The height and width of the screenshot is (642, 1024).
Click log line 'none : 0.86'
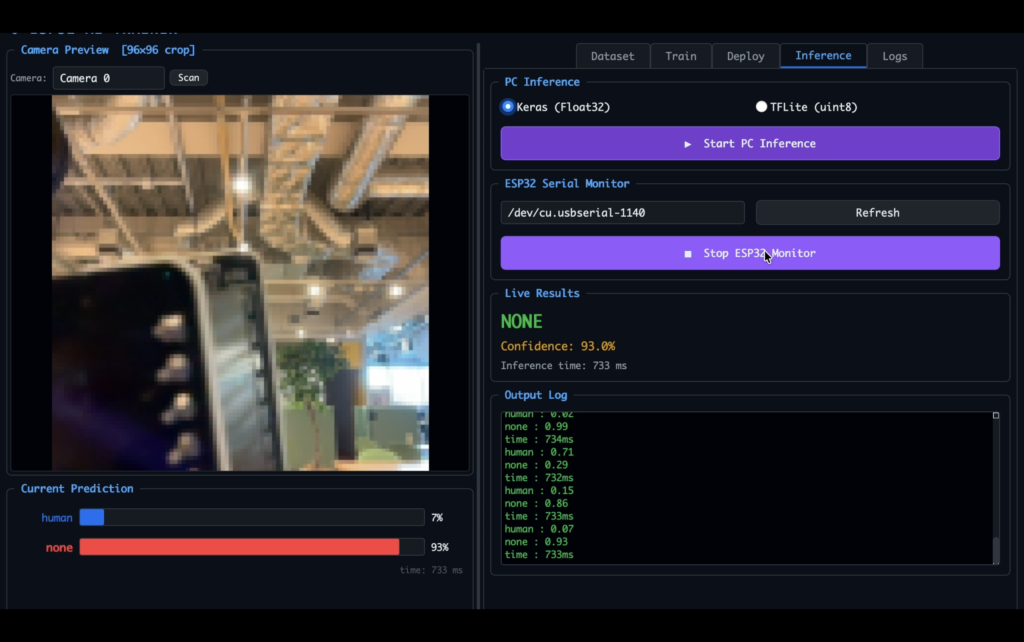pos(536,504)
